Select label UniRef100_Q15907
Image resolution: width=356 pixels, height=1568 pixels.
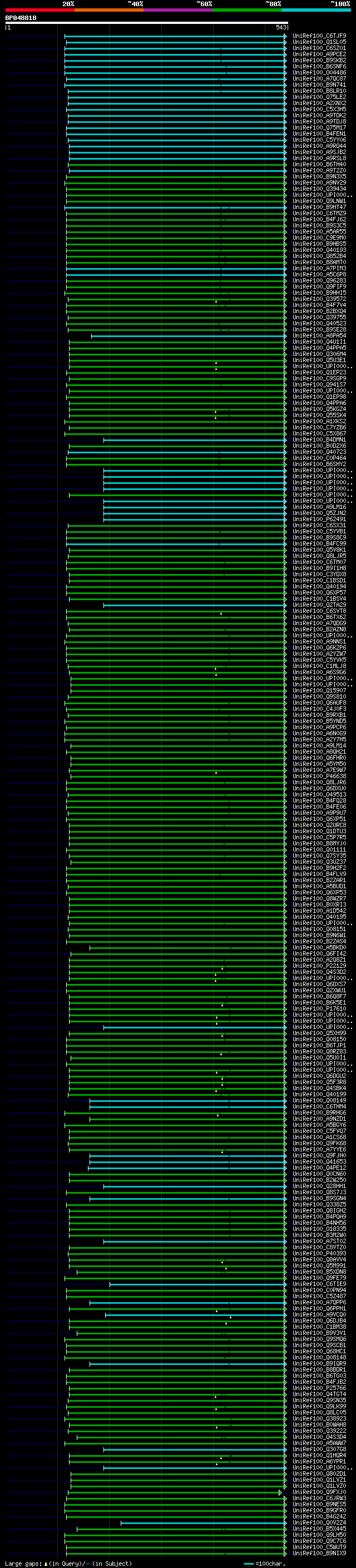319,690
